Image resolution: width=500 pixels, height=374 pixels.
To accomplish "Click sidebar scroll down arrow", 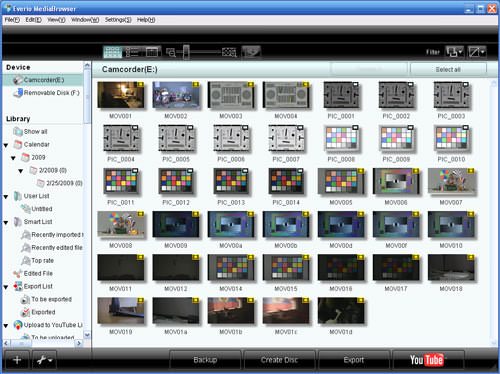I will (87, 335).
